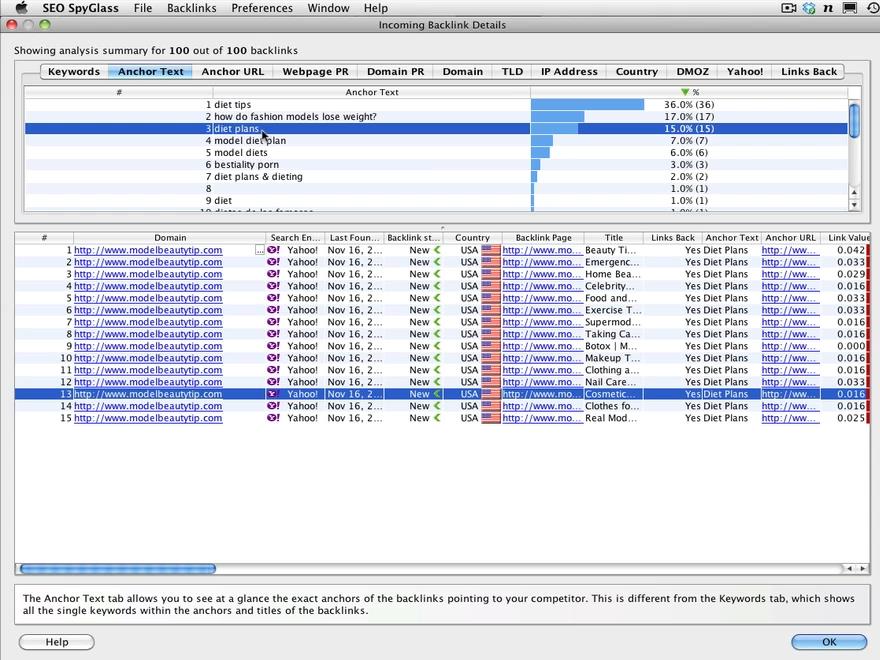Image resolution: width=880 pixels, height=660 pixels.
Task: Switch to the DMOZ tab
Action: tap(692, 71)
